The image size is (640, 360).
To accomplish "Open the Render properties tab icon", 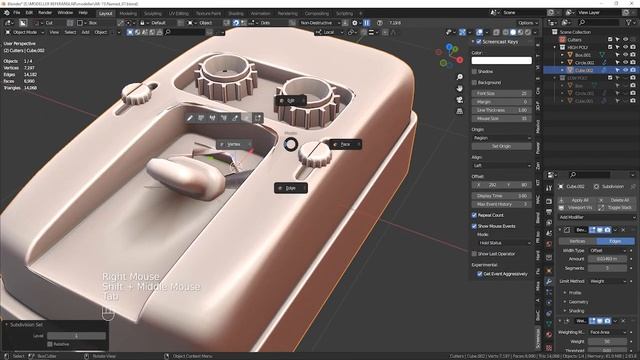I will click(x=549, y=201).
